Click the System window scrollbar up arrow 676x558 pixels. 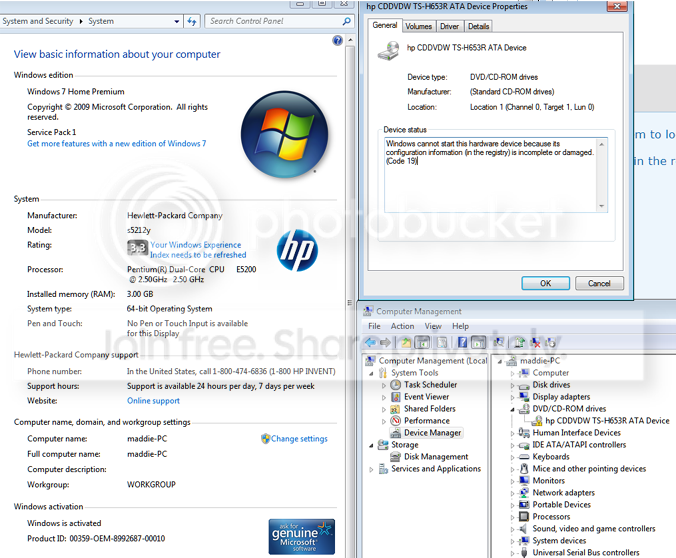[x=351, y=40]
